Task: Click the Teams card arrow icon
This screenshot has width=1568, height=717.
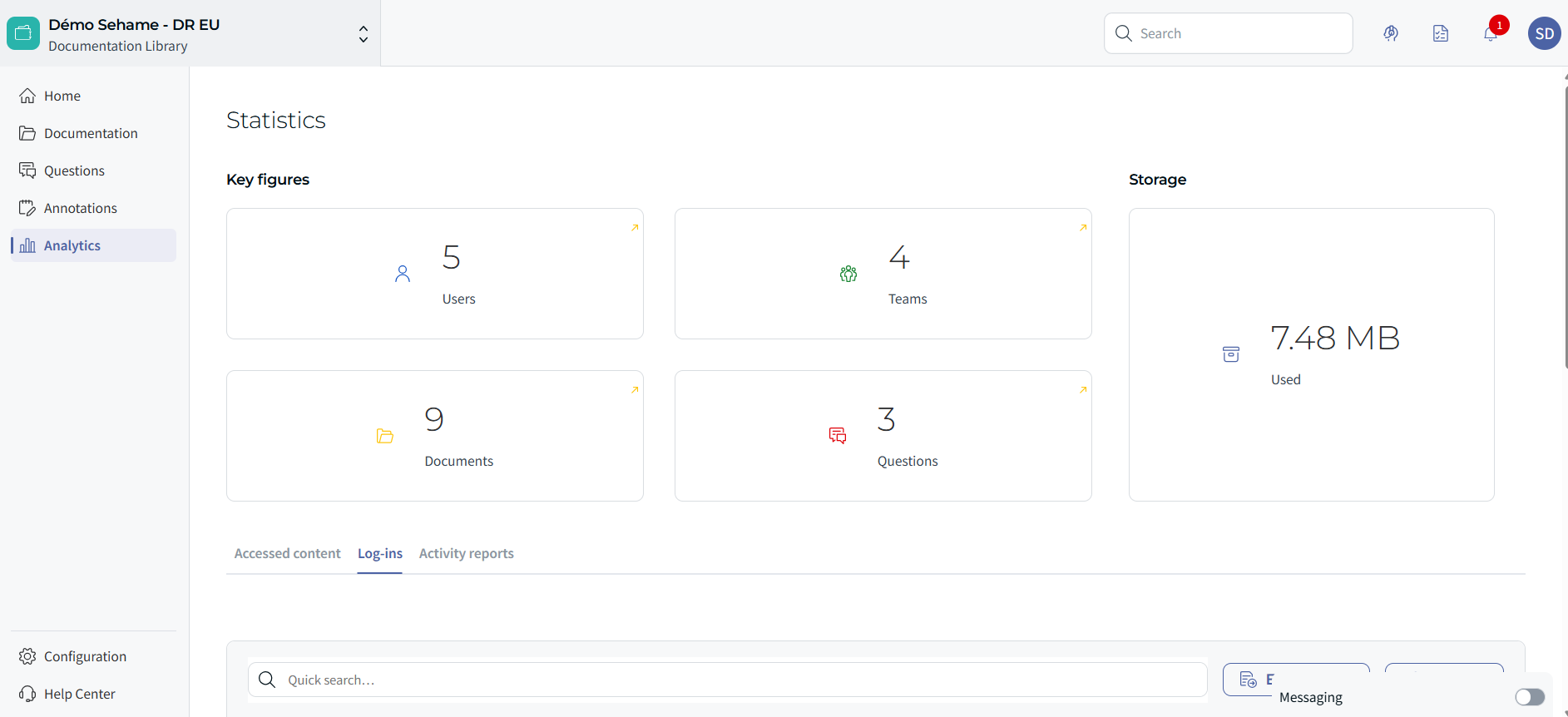Action: click(x=1083, y=228)
